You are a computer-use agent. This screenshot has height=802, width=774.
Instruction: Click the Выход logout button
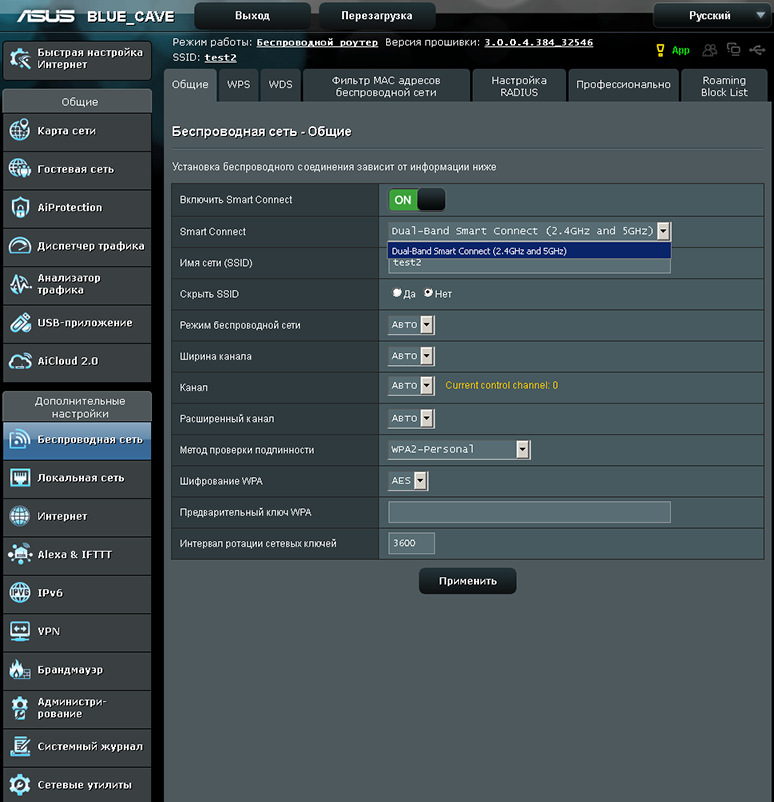(x=252, y=16)
